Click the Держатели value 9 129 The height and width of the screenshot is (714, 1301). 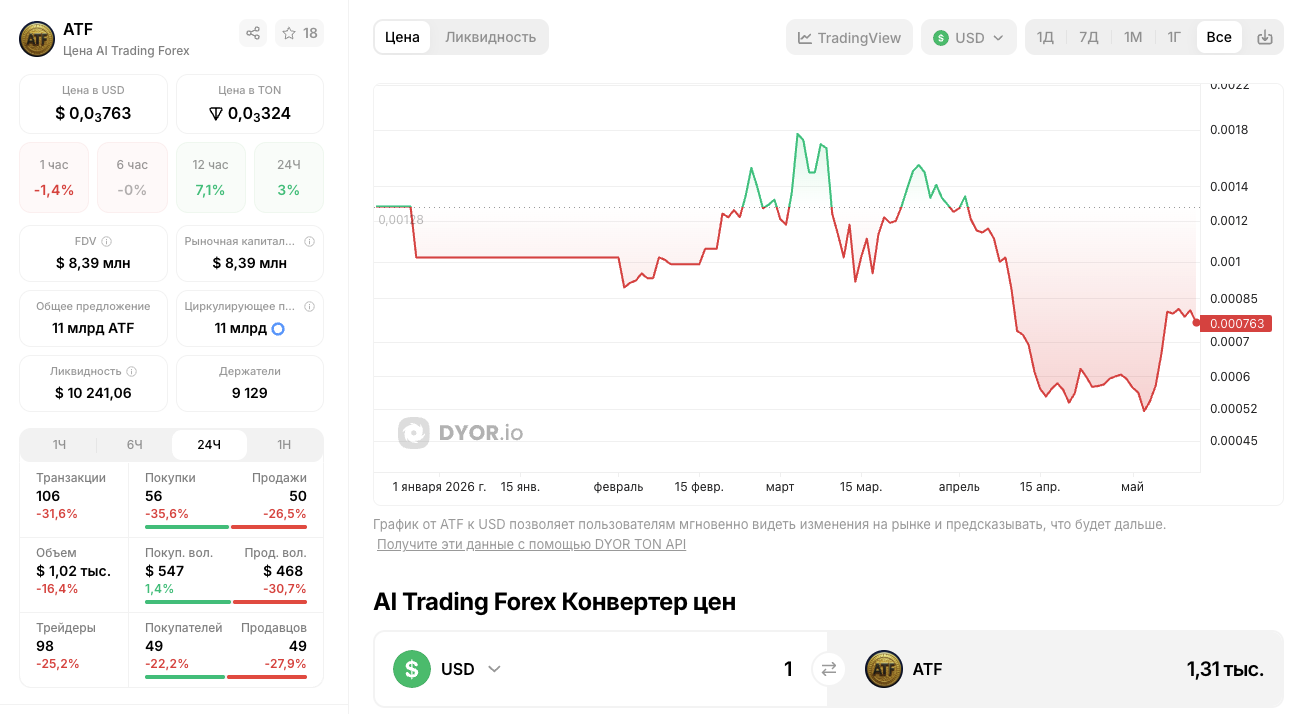(x=250, y=393)
